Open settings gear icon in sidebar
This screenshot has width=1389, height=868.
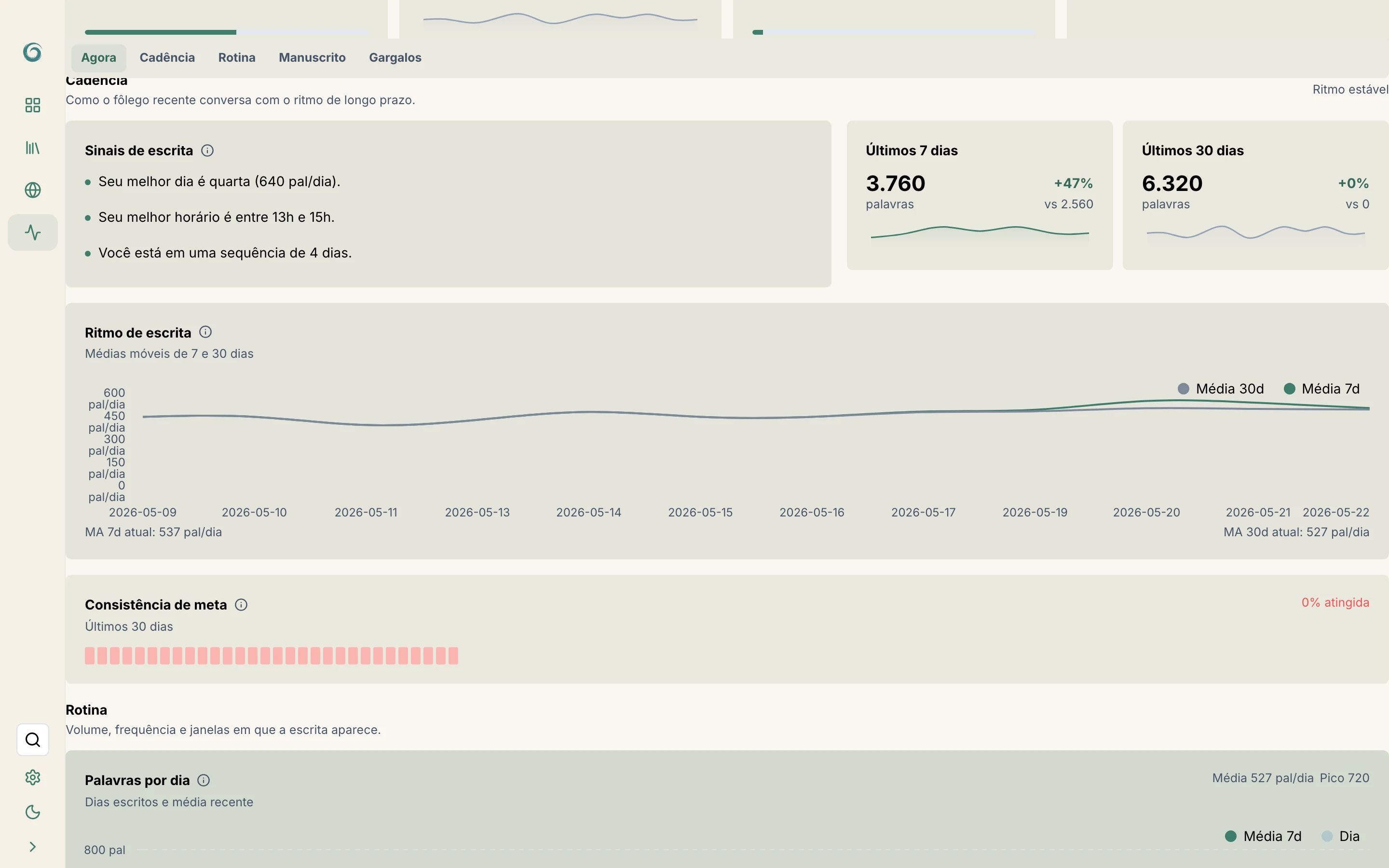pyautogui.click(x=33, y=777)
